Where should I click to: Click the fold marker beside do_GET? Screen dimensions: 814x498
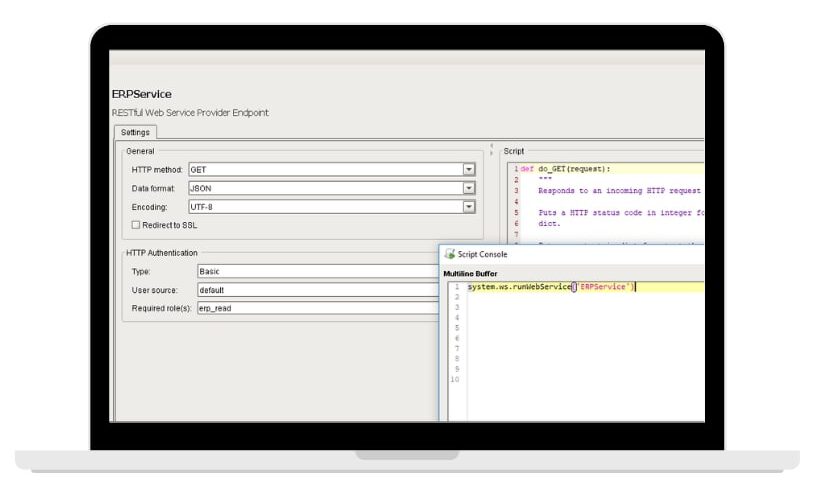pos(519,169)
